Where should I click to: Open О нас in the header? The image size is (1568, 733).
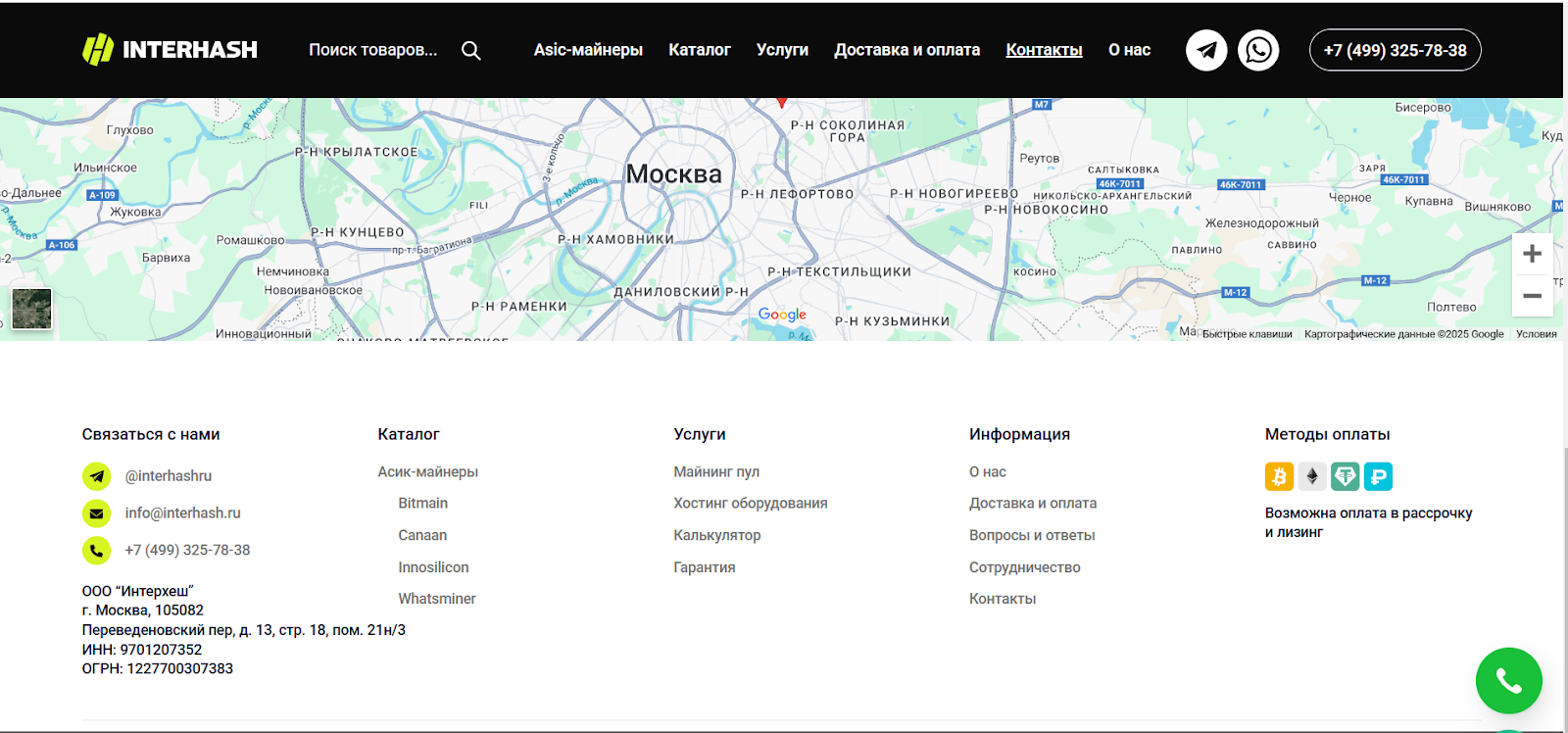tap(1129, 50)
